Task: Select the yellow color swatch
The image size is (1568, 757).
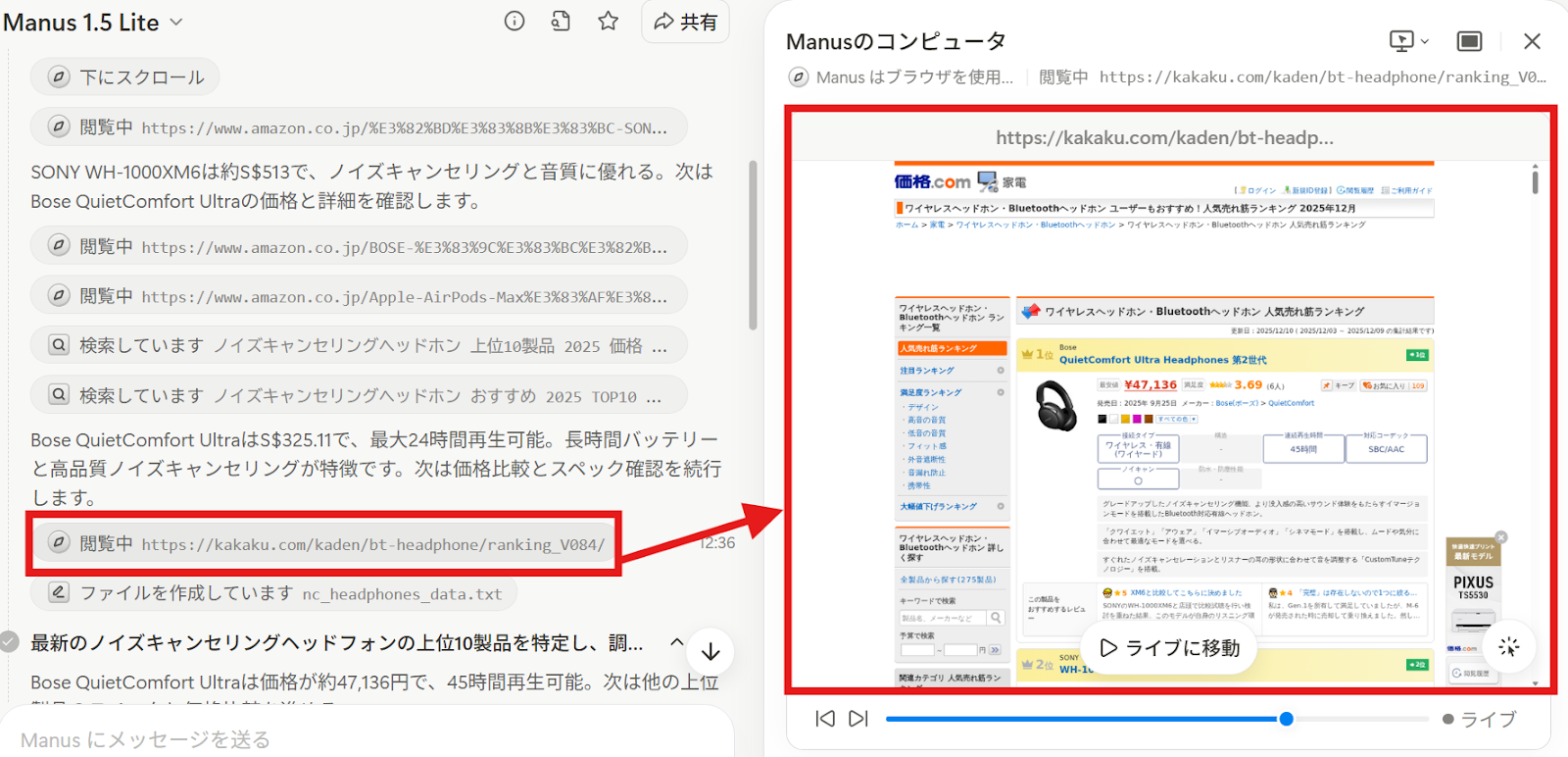Action: (1125, 419)
